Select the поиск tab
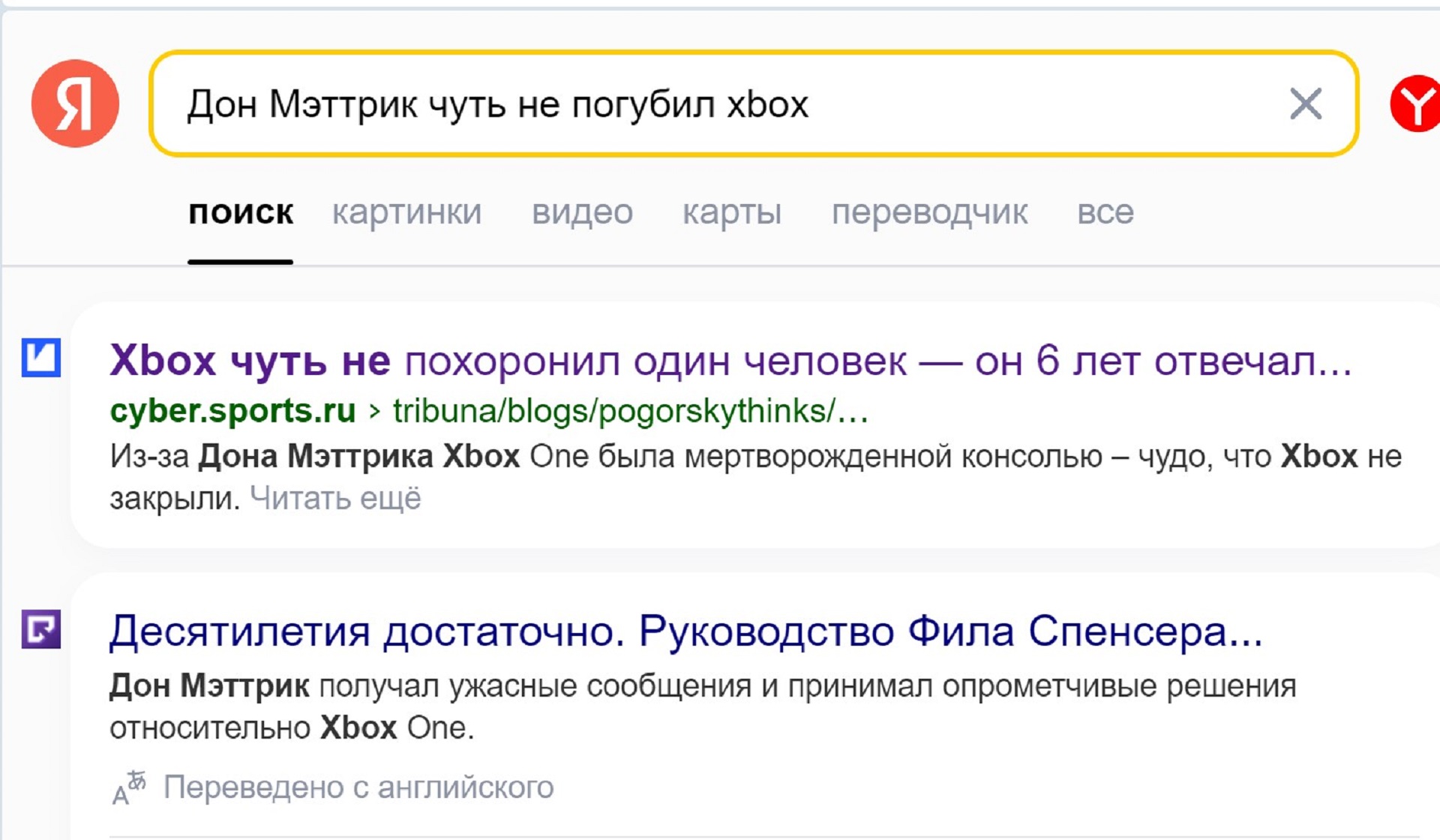Screen dimensions: 1440x840 [241, 213]
